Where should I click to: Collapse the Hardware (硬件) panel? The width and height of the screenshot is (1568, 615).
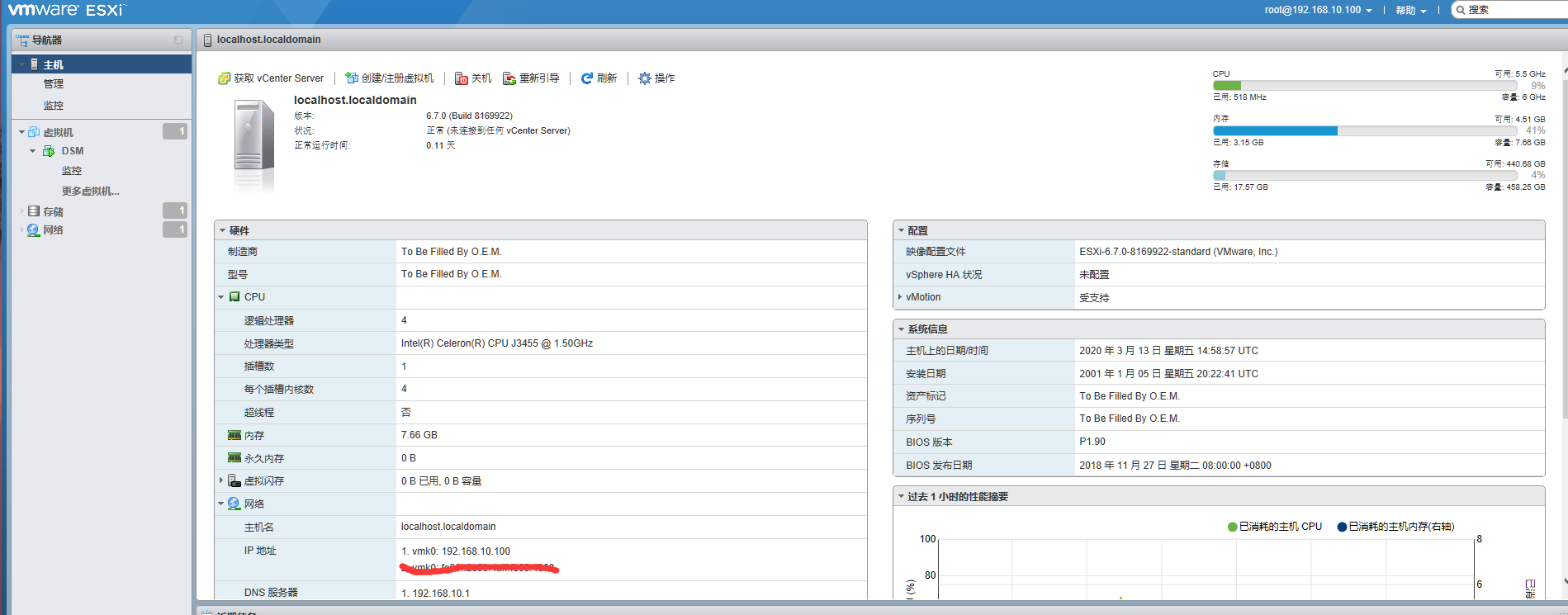coord(223,230)
